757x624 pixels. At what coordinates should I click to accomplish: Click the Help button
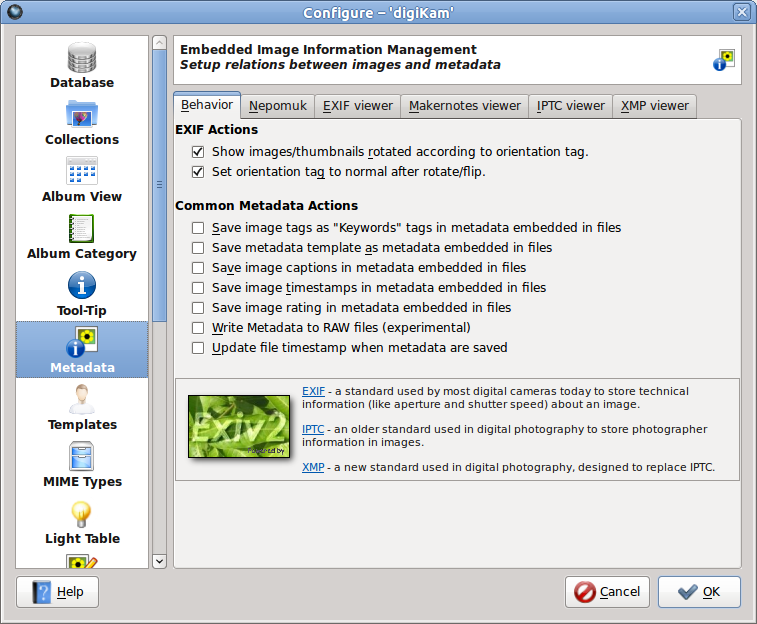point(57,592)
